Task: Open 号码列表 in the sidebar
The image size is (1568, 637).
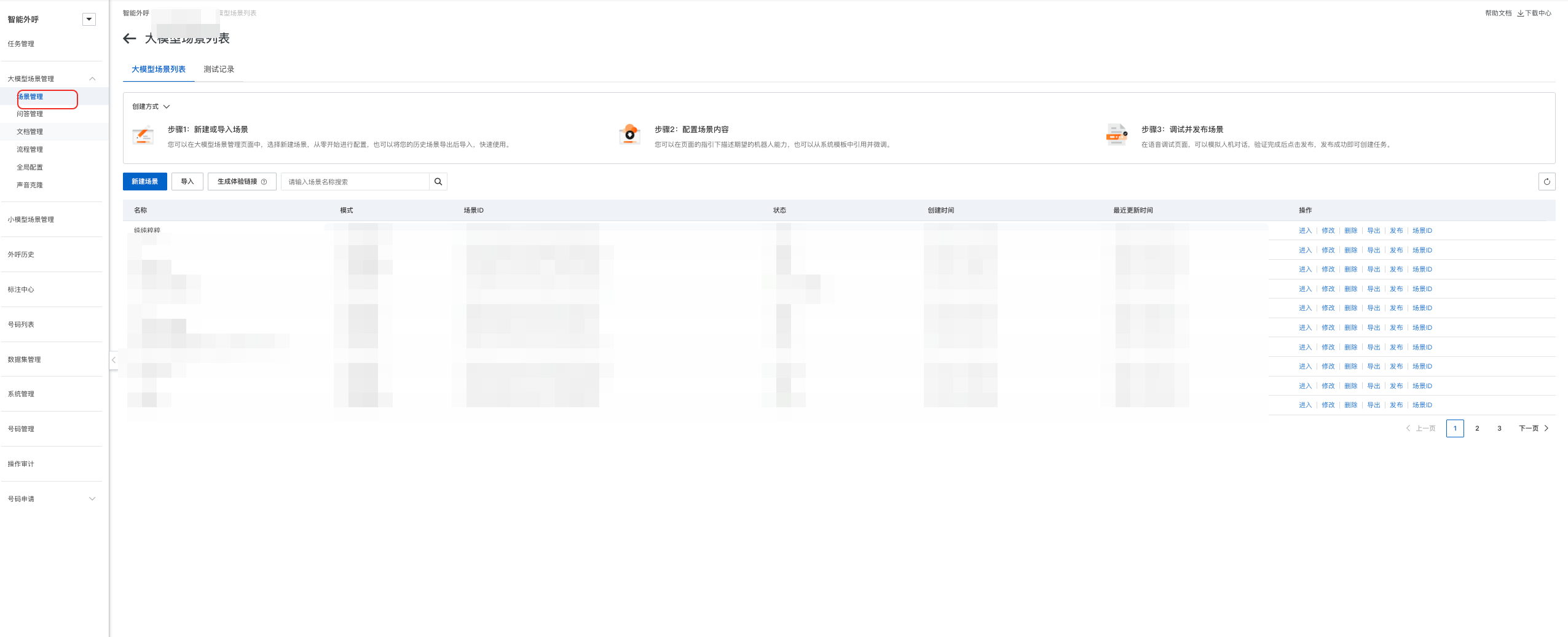Action: pyautogui.click(x=21, y=325)
